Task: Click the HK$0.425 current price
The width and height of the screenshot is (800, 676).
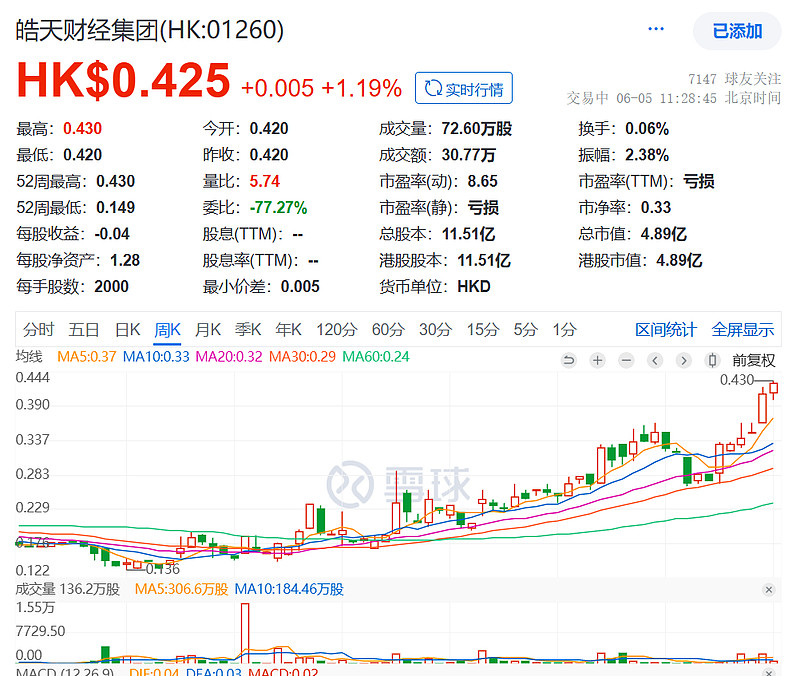Action: pyautogui.click(x=123, y=80)
